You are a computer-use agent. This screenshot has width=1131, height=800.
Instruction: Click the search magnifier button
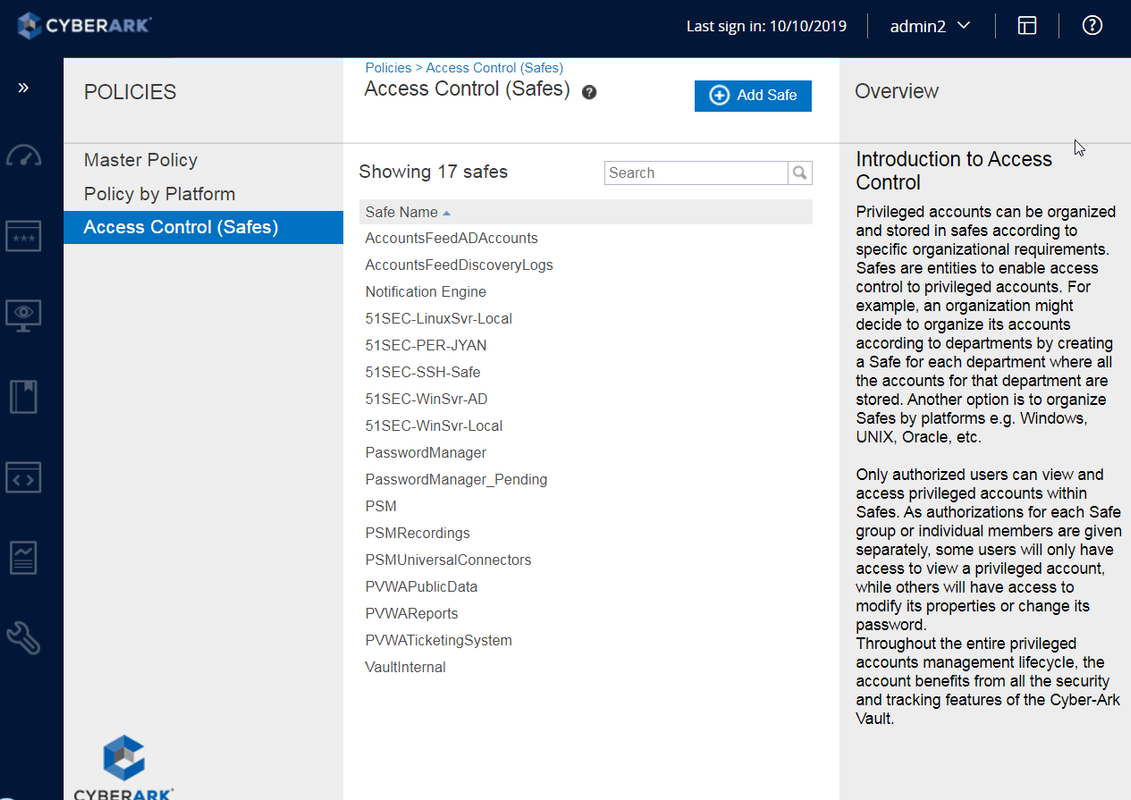coord(800,173)
